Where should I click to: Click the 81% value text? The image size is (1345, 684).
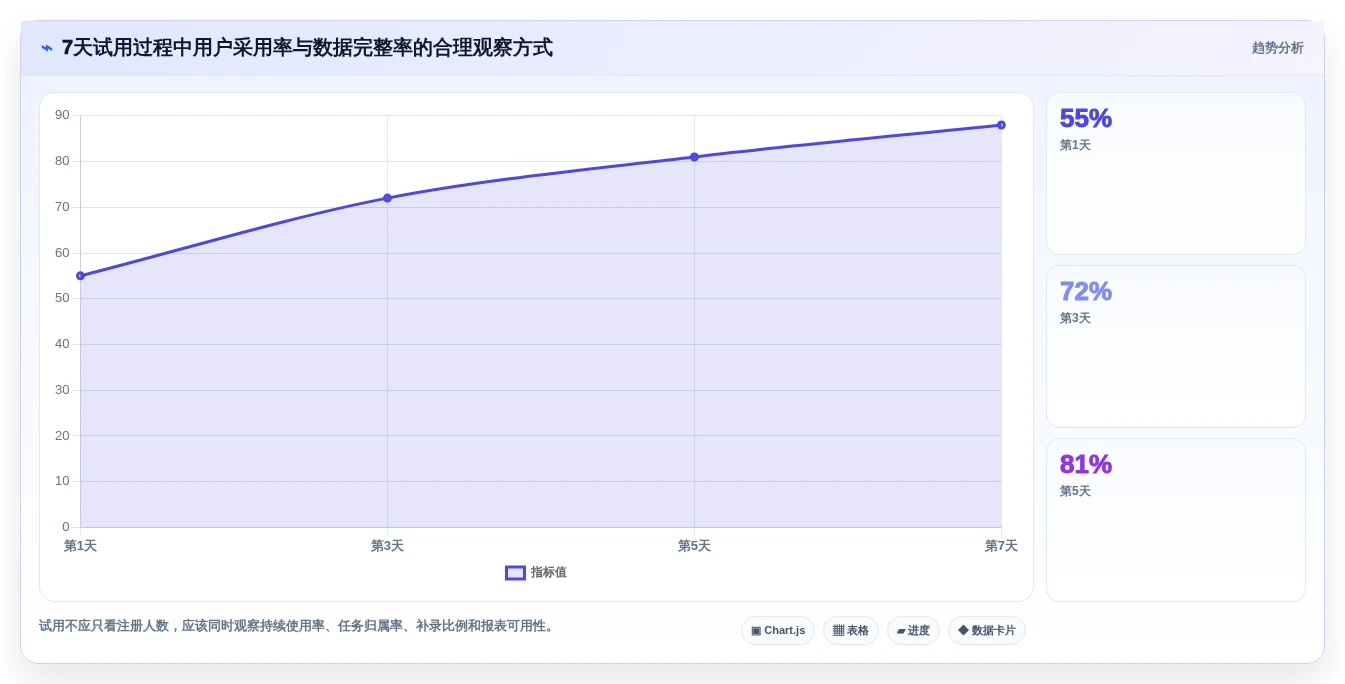tap(1086, 465)
